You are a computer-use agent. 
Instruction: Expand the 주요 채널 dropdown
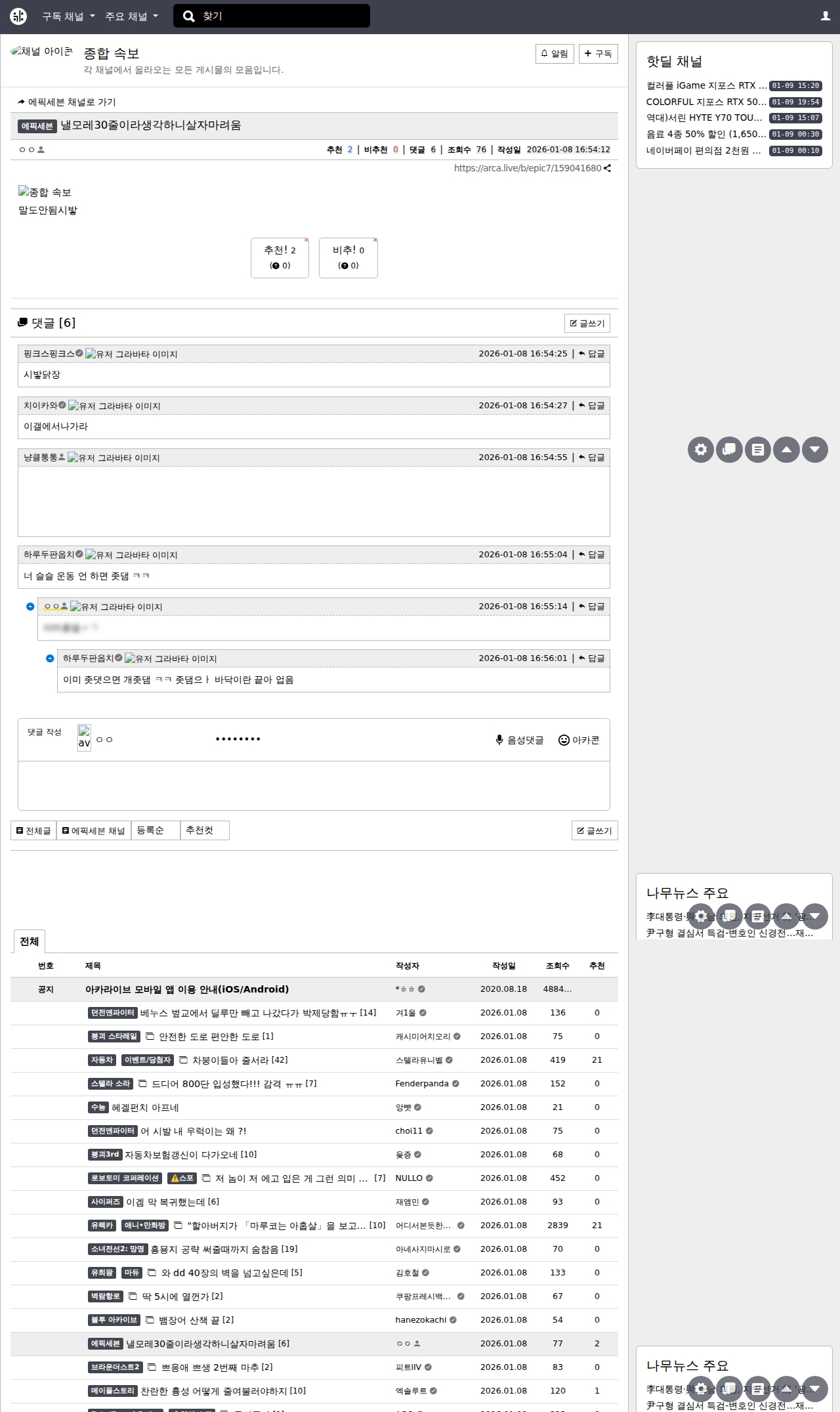pyautogui.click(x=131, y=16)
